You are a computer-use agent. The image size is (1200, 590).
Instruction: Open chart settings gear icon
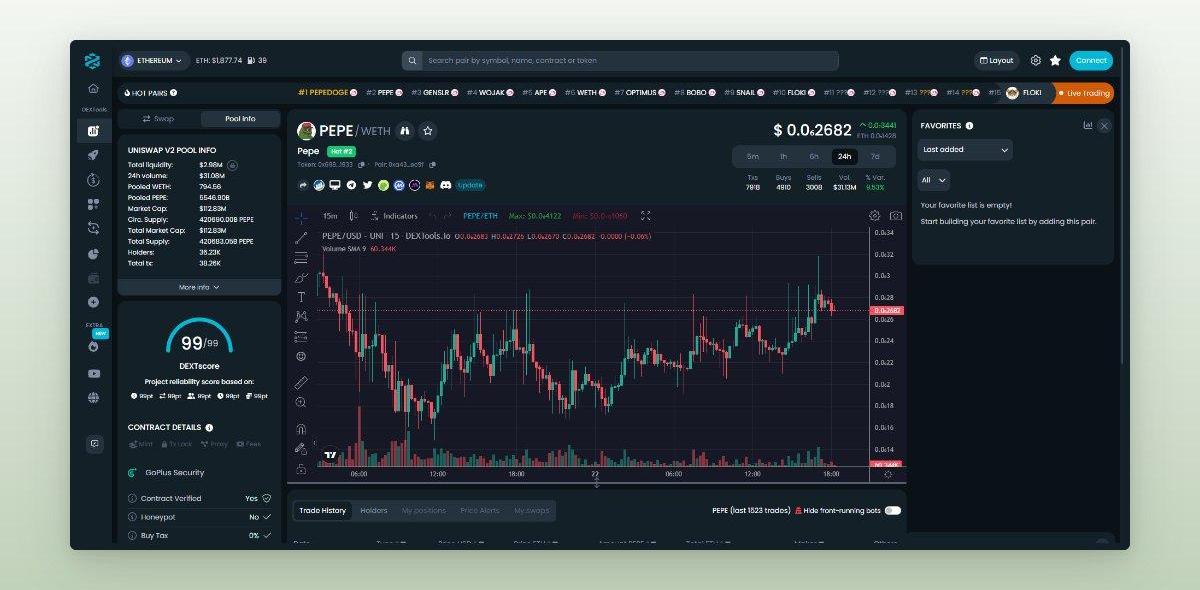coord(875,216)
